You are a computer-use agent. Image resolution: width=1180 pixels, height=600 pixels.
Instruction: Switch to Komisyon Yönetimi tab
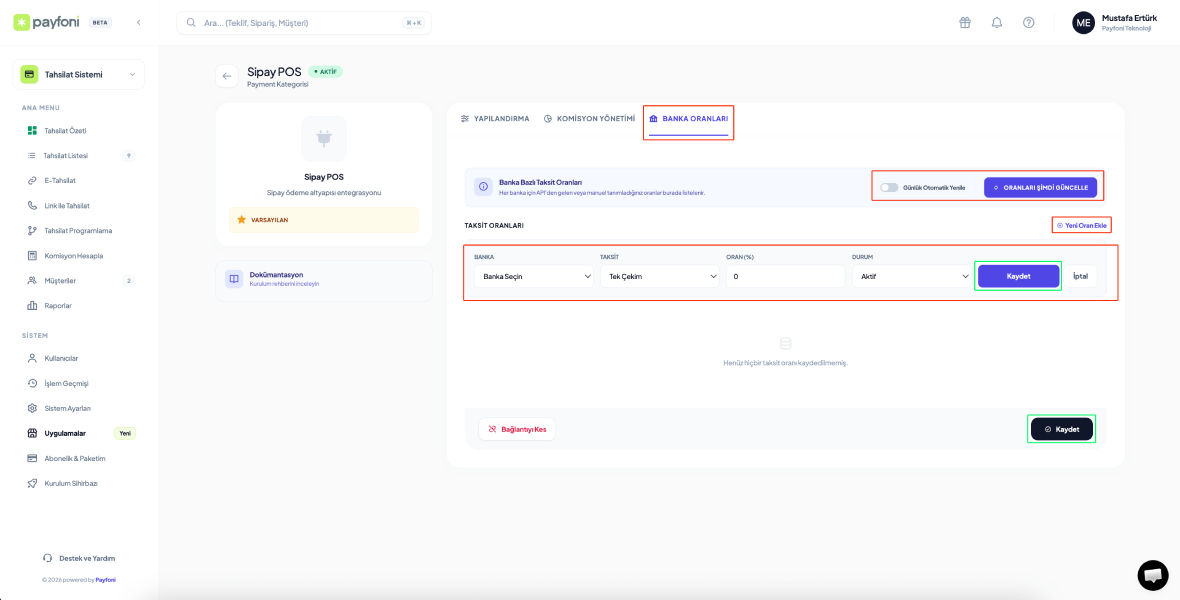(589, 119)
